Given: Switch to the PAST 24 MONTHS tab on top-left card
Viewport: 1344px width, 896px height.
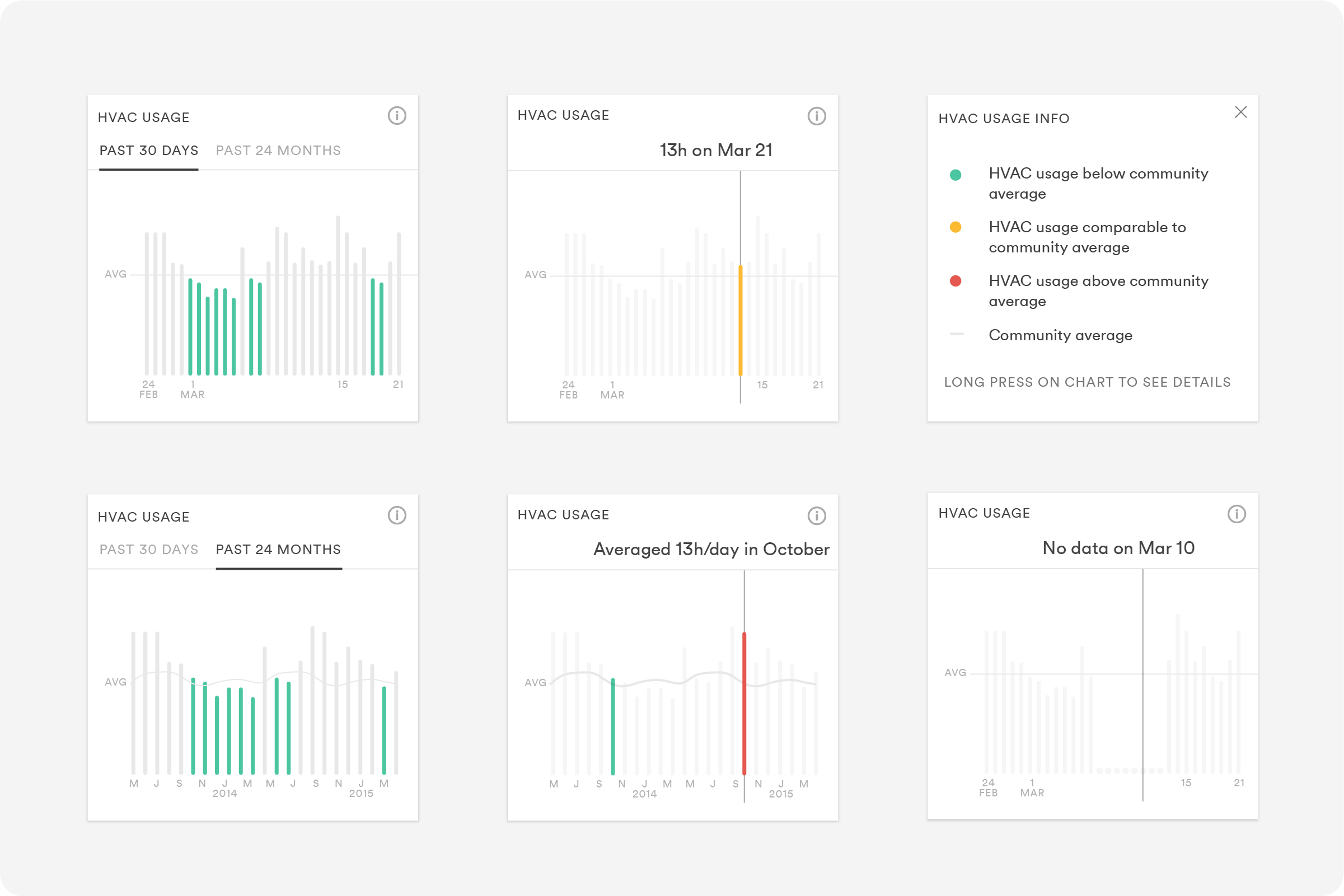Looking at the screenshot, I should pos(278,151).
